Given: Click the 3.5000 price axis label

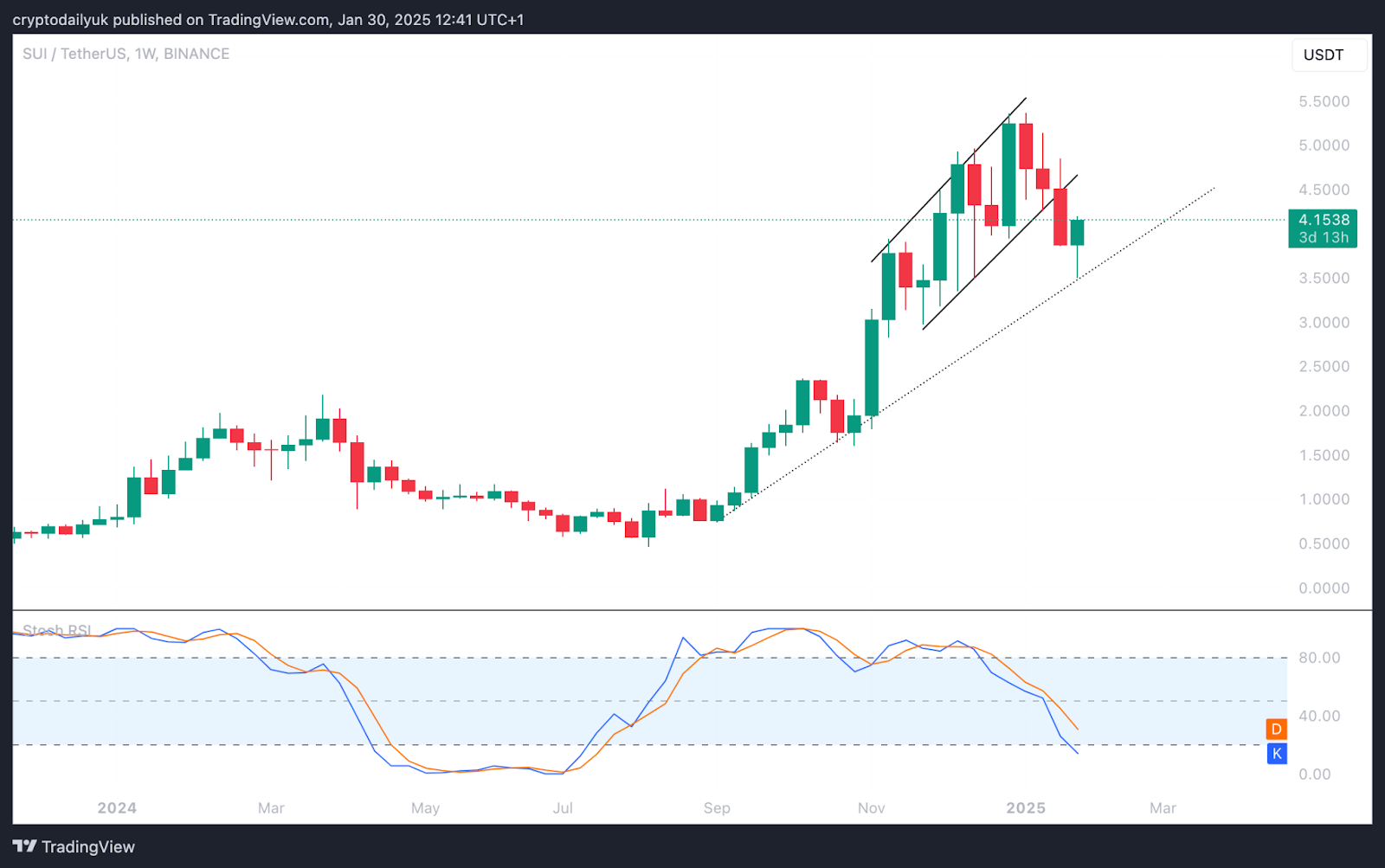Looking at the screenshot, I should [x=1324, y=278].
